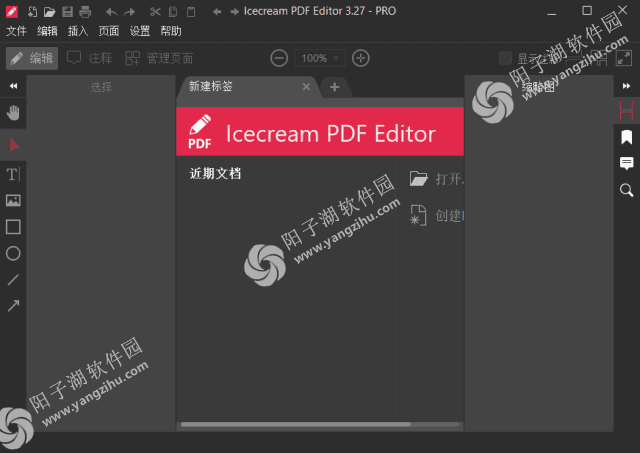Viewport: 640px width, 453px height.
Task: Open the 页面 menu
Action: [109, 31]
